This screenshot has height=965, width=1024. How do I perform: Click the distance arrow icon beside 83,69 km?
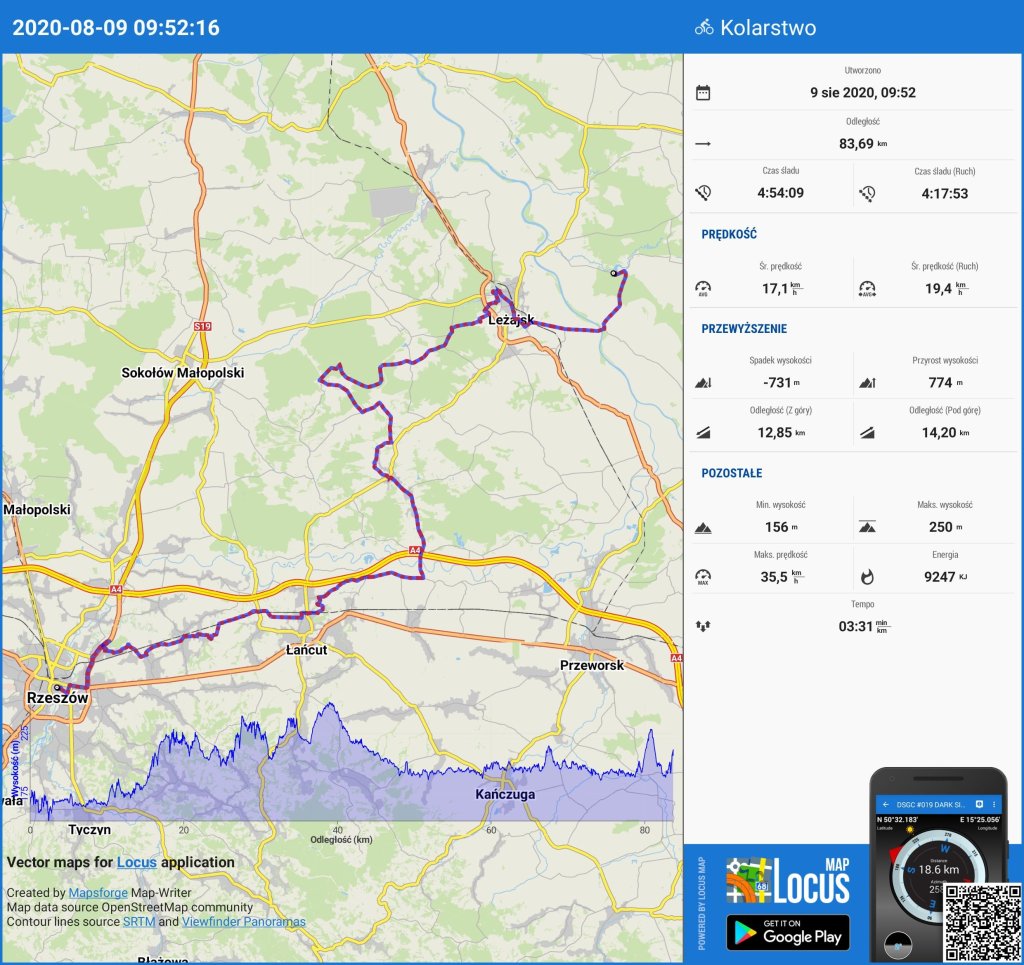pos(703,144)
